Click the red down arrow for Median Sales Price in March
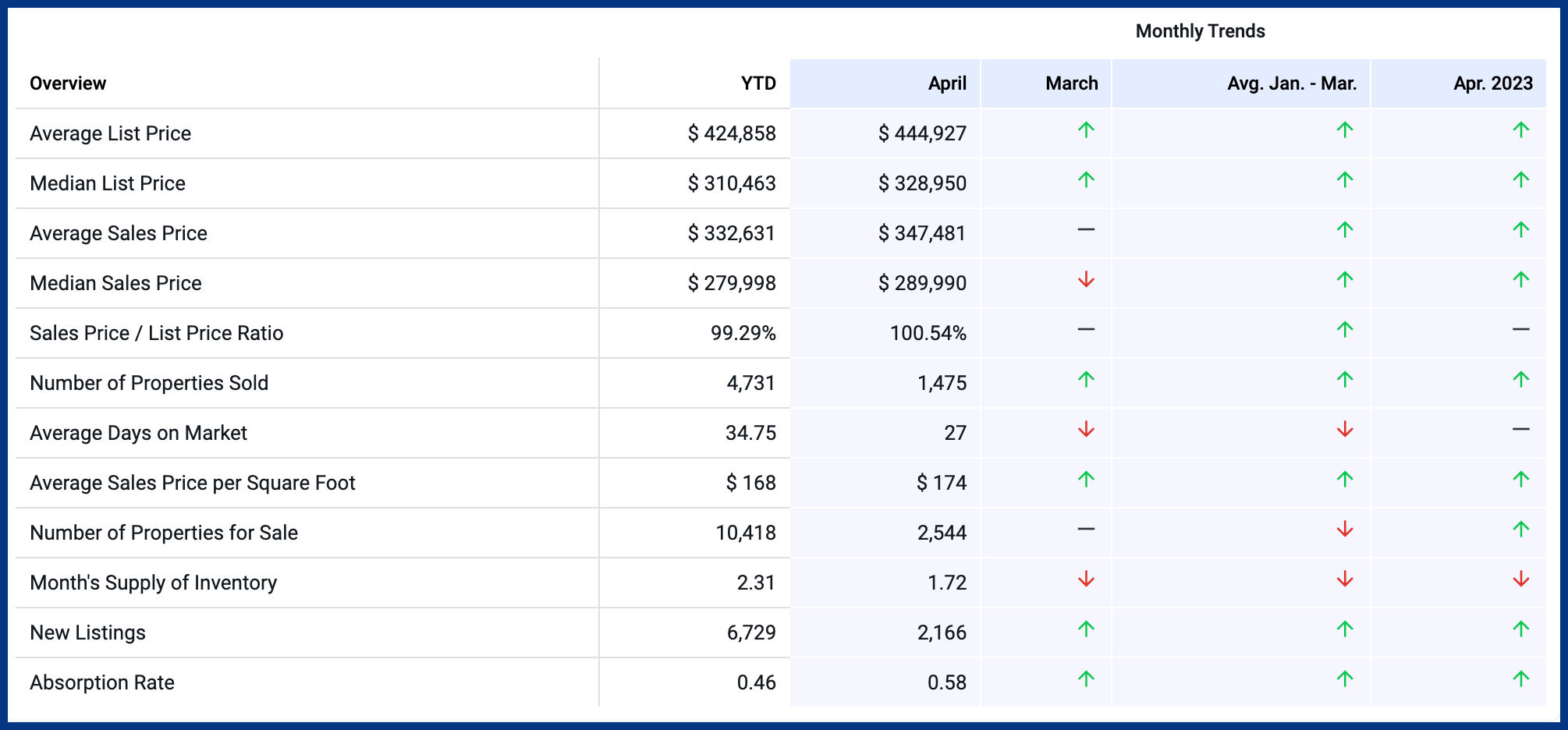The width and height of the screenshot is (1568, 730). click(1086, 280)
